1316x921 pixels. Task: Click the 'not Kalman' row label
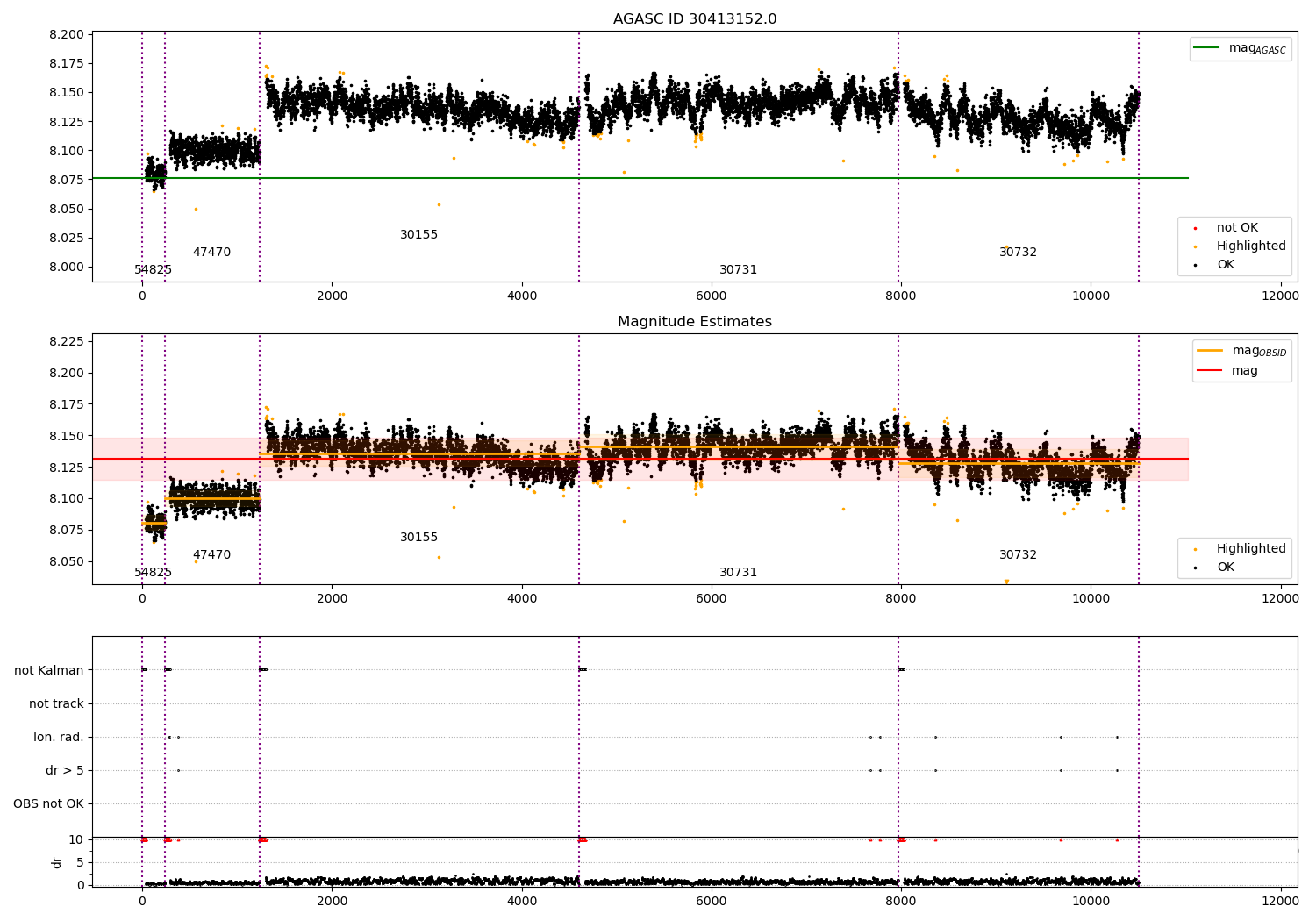[49, 670]
